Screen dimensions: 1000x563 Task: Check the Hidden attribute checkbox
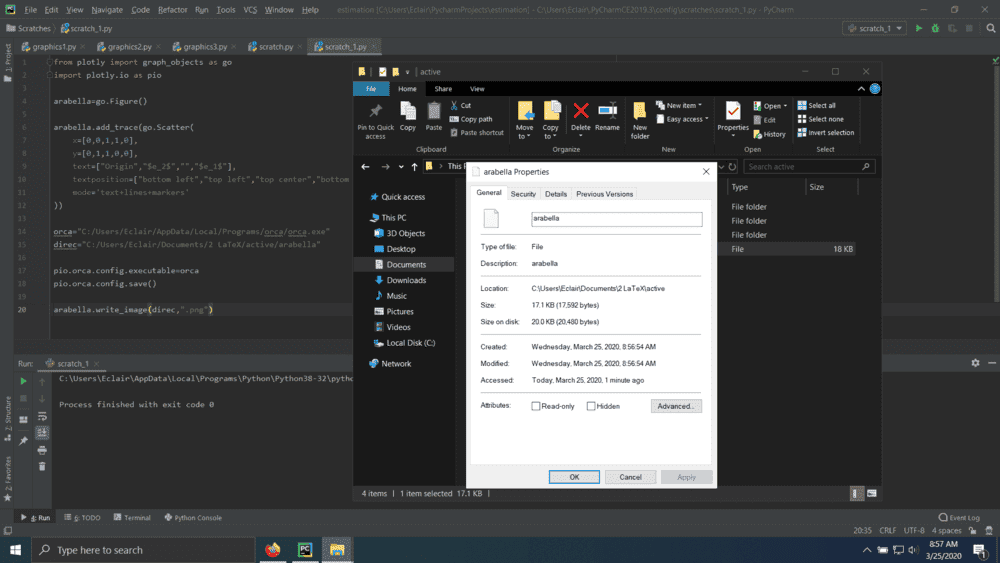tap(592, 406)
